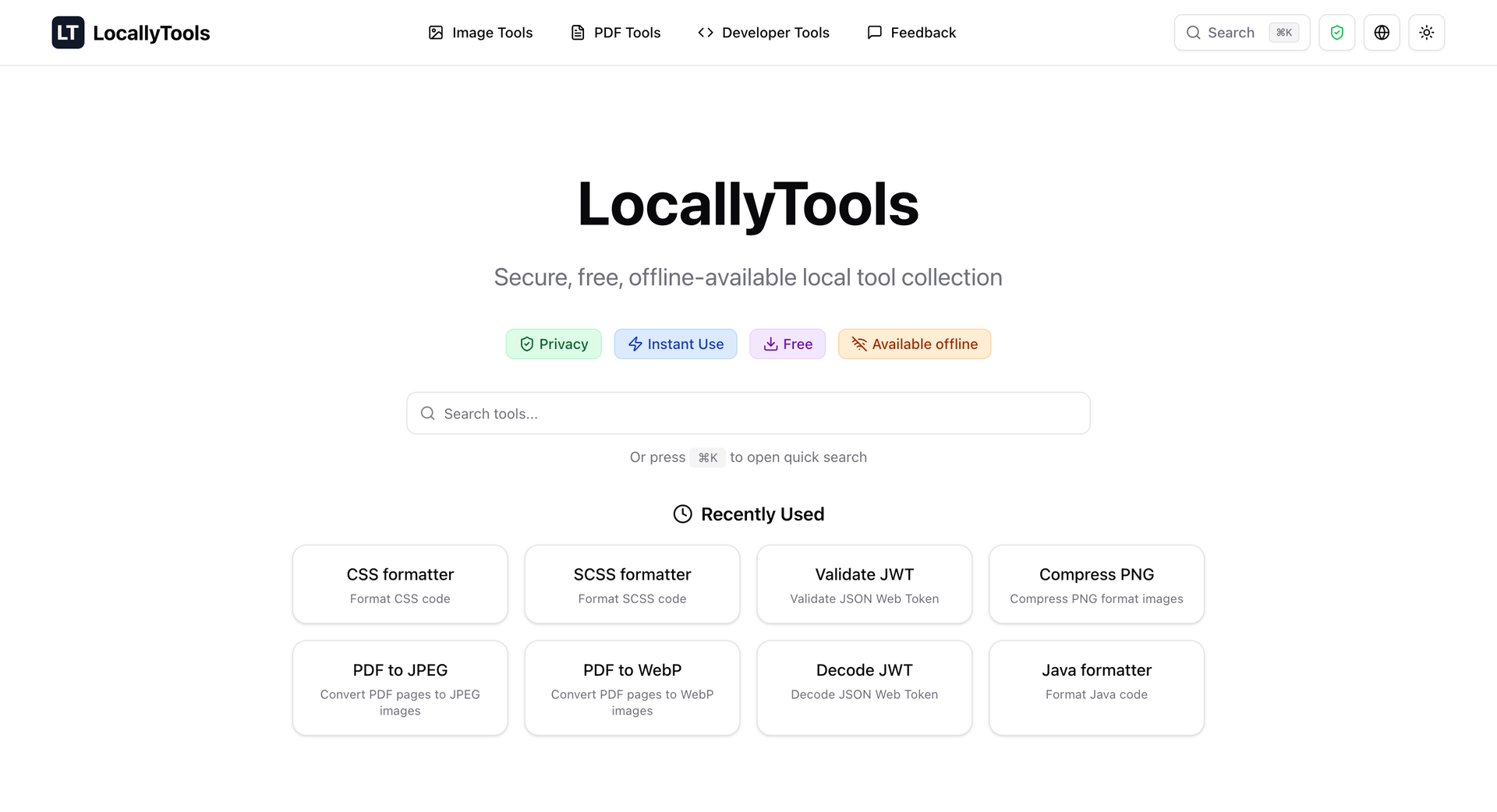Open the Validate JWT tool
The height and width of the screenshot is (812, 1497).
pos(864,584)
